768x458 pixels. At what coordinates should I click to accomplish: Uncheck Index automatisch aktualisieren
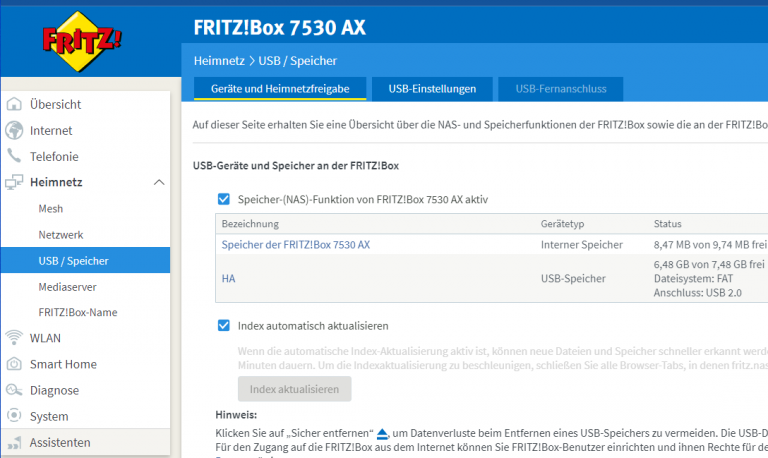pos(223,325)
